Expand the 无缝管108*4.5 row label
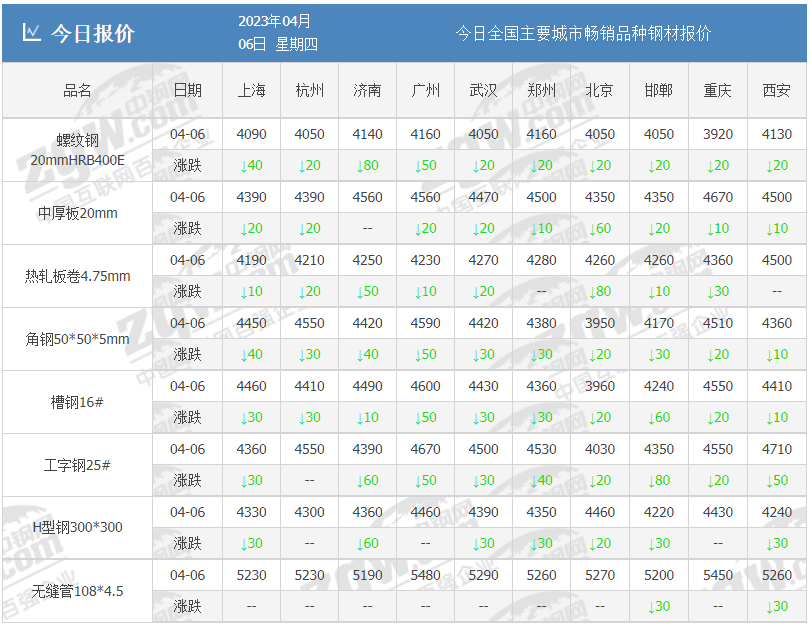Viewport: 811px width, 626px height. point(76,590)
